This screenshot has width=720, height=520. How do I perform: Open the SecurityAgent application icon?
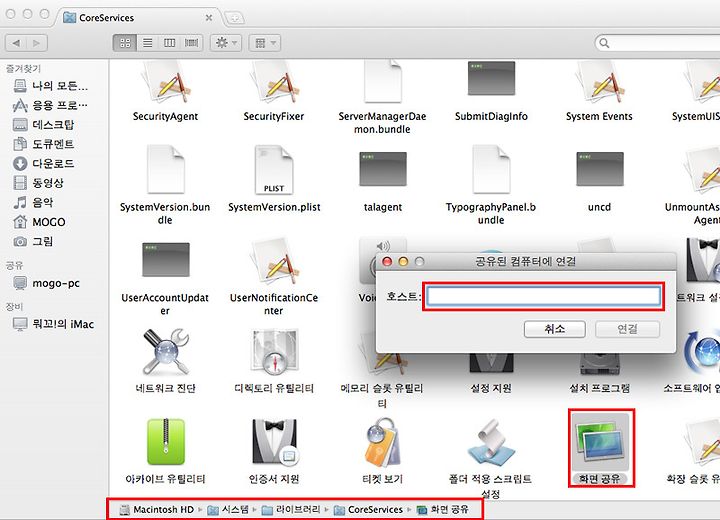point(165,83)
